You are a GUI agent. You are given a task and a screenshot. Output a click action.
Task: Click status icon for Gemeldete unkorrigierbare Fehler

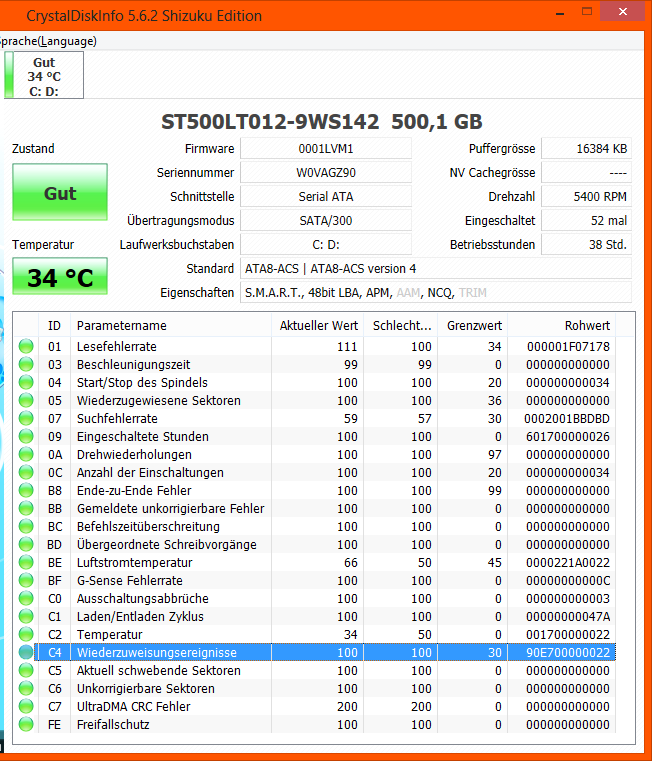tap(26, 508)
